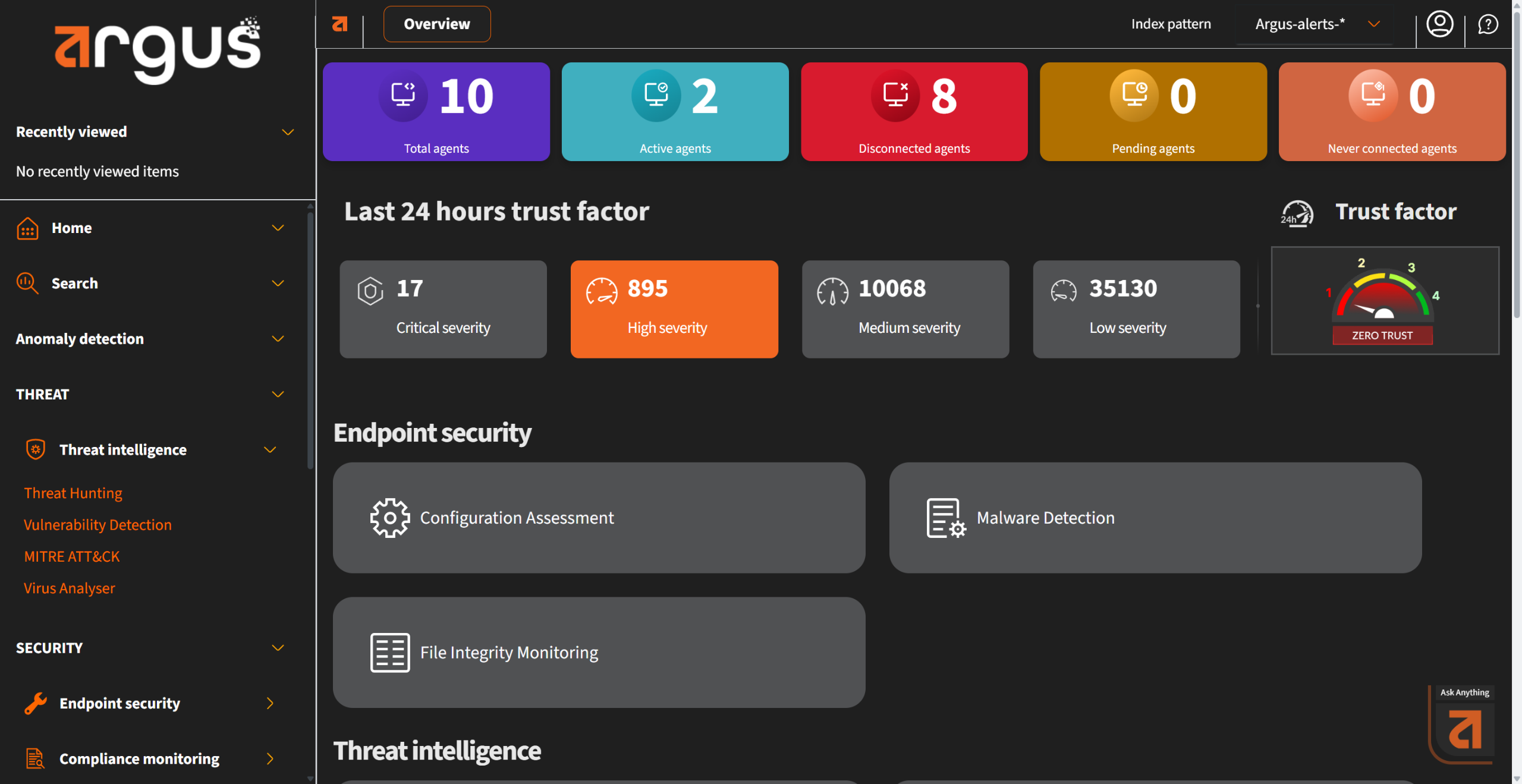The image size is (1522, 784).
Task: Open the Ask Anything assistant icon
Action: coord(1464,730)
